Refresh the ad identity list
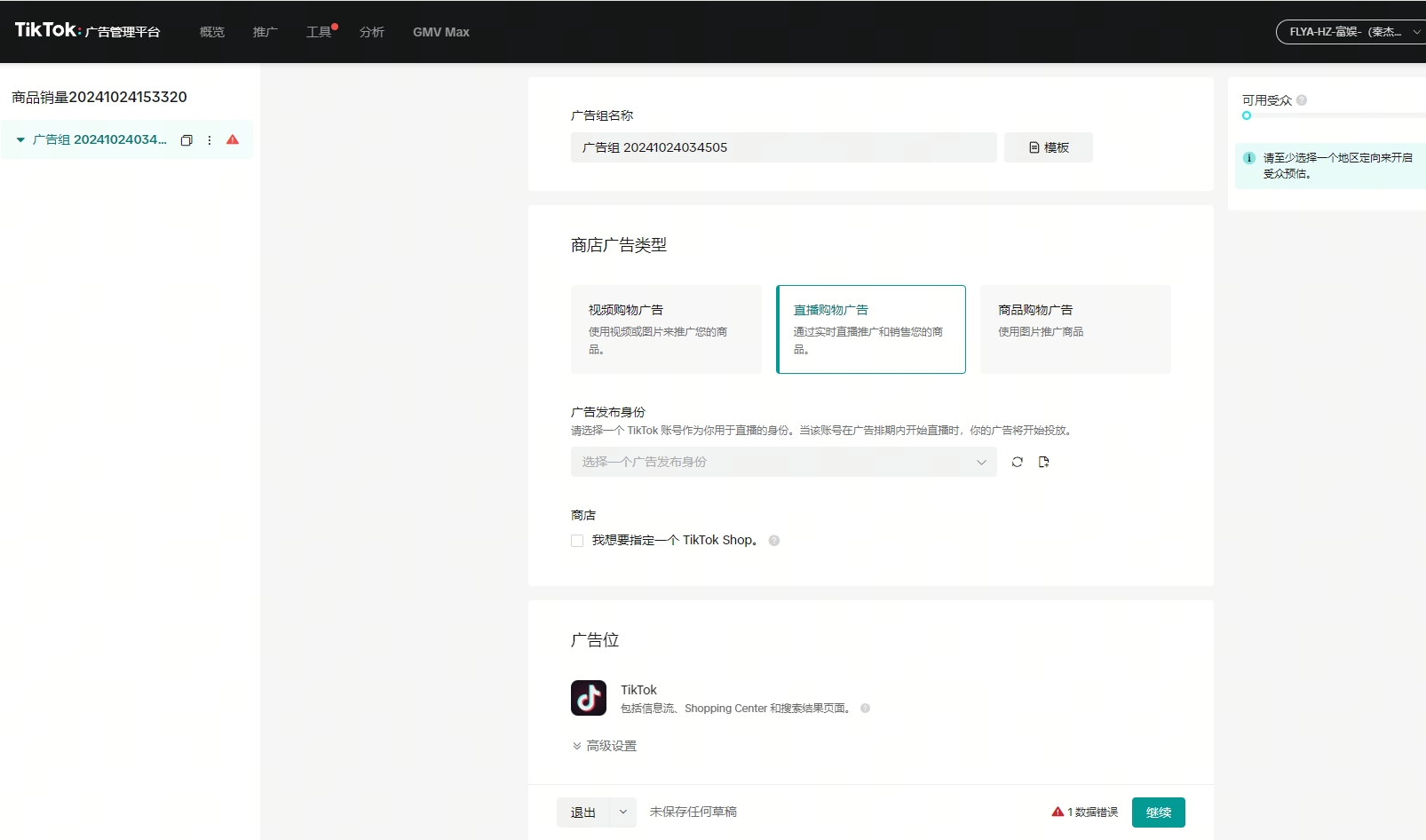Screen dimensions: 1426x840 (x=1018, y=462)
